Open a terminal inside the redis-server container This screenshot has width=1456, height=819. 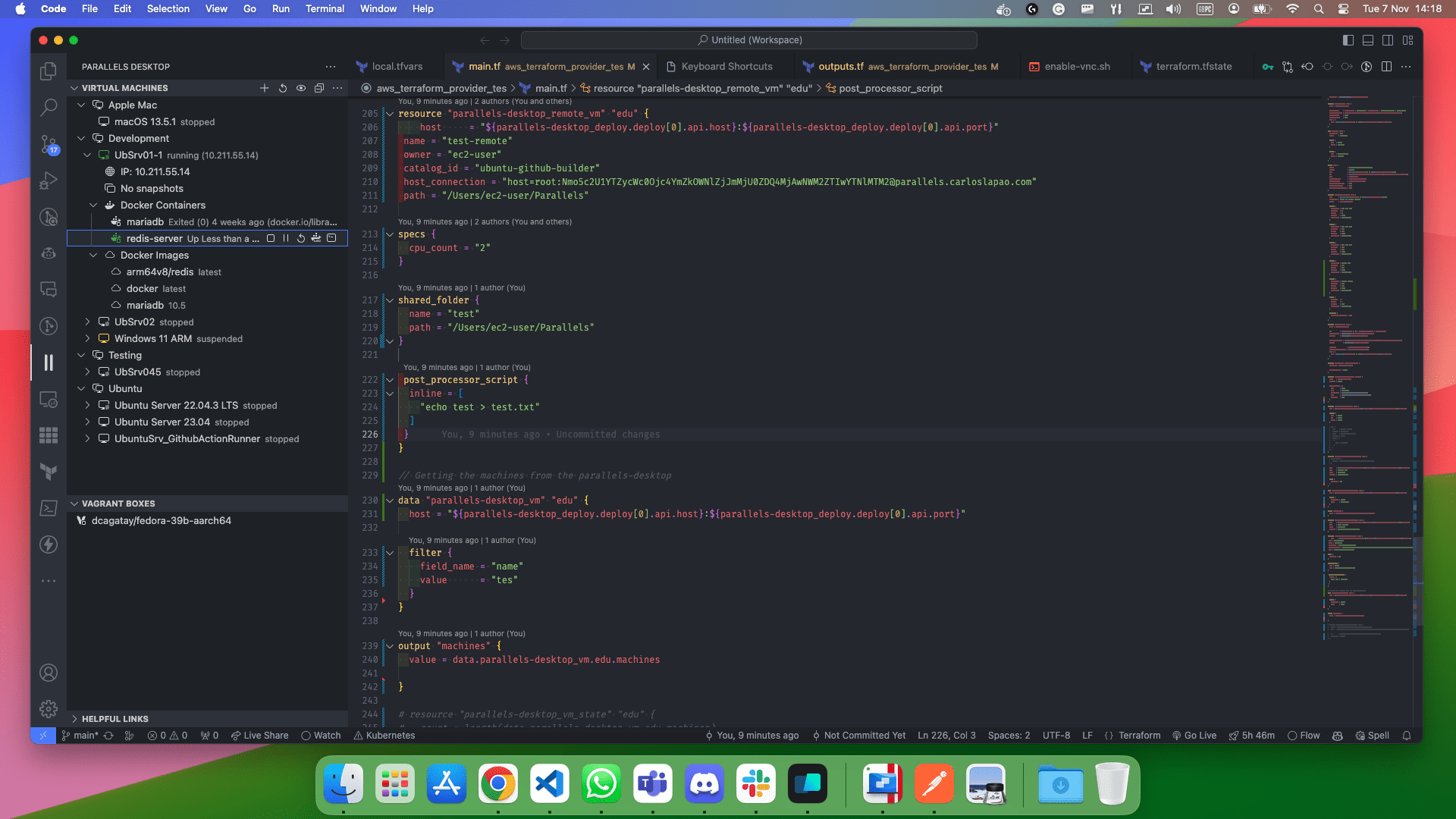tap(331, 238)
